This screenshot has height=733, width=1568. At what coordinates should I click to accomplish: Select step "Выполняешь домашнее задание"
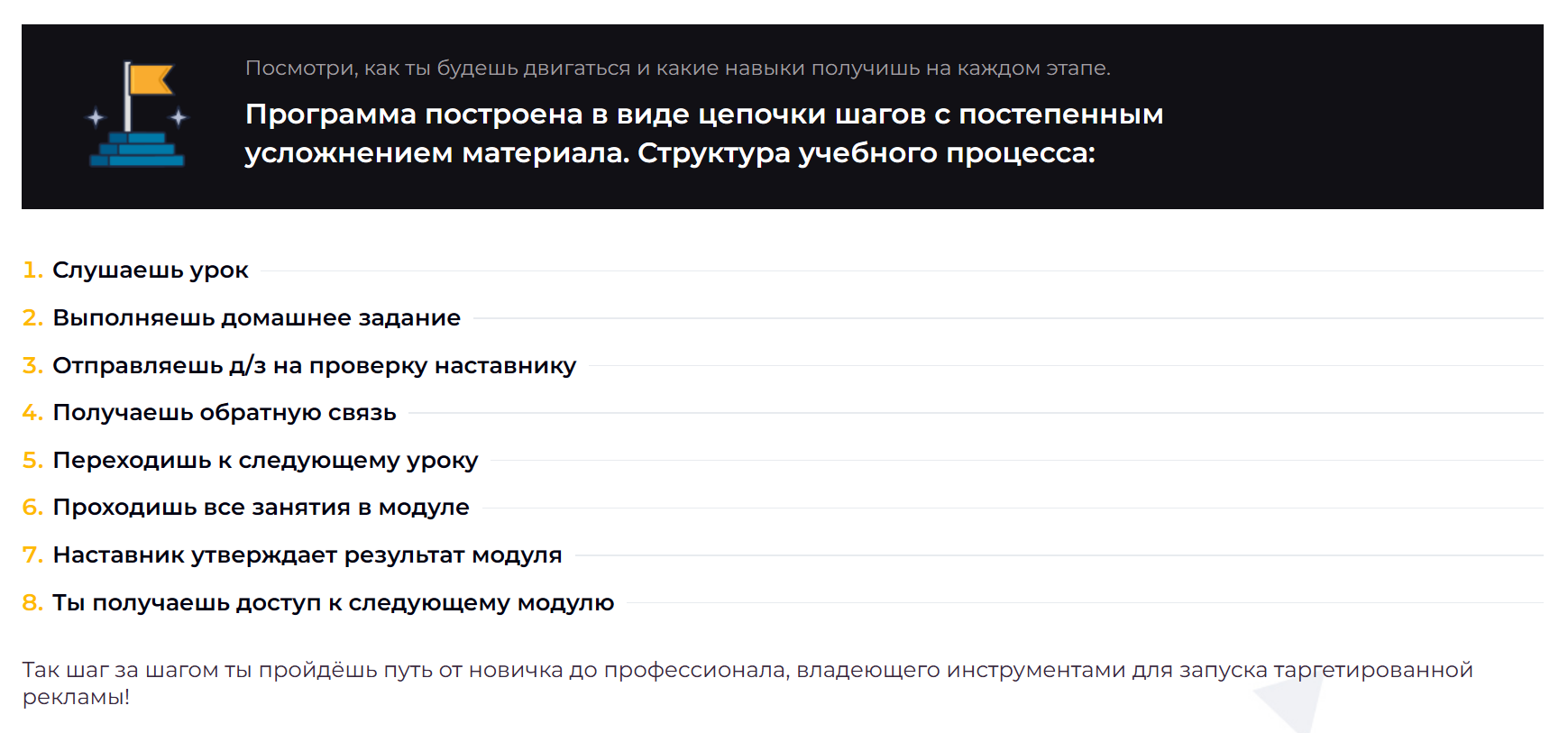coord(257,318)
